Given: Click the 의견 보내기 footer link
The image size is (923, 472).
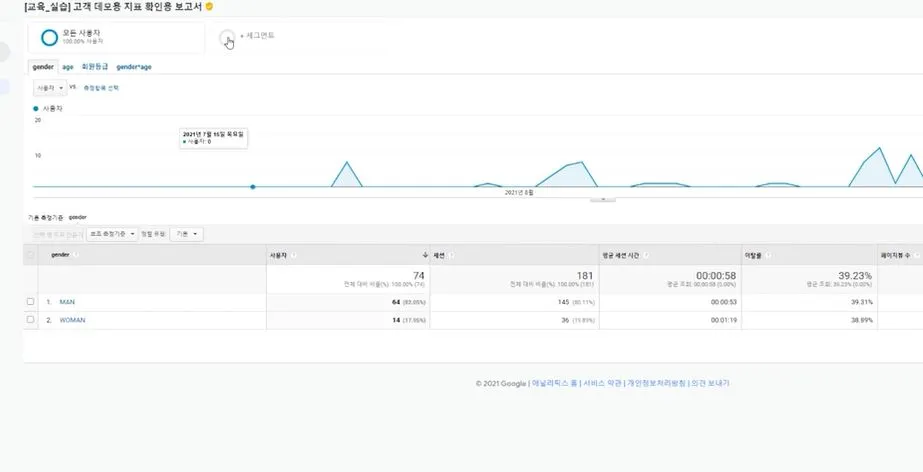Looking at the screenshot, I should (x=710, y=383).
